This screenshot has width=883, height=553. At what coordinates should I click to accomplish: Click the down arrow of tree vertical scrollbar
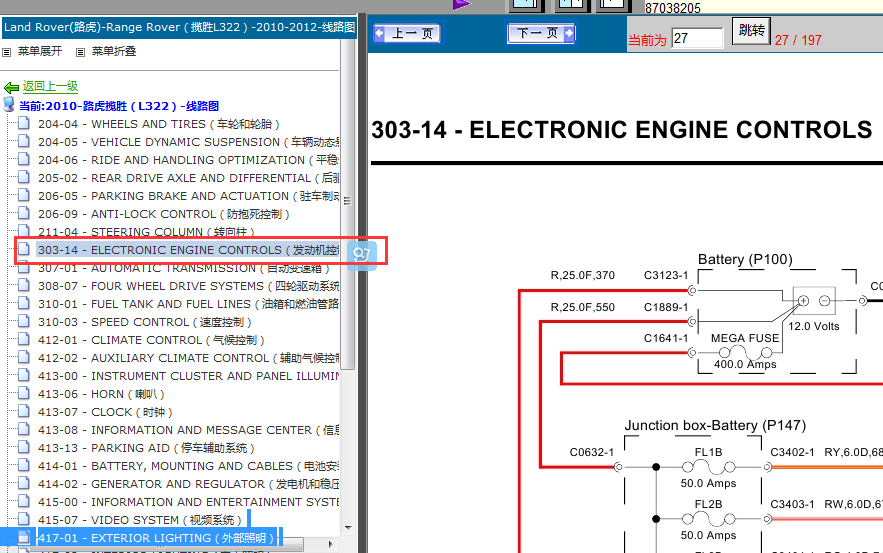(x=347, y=528)
